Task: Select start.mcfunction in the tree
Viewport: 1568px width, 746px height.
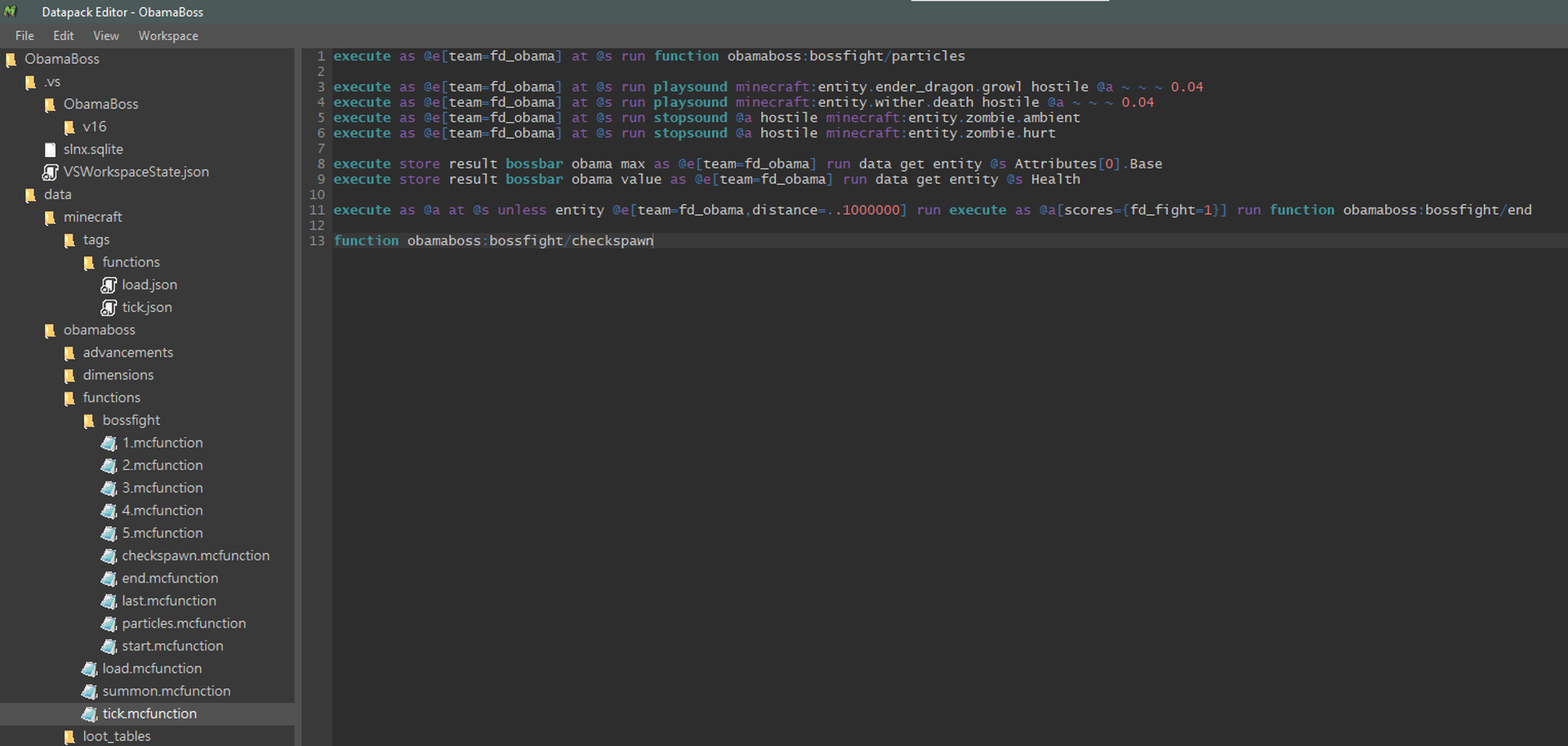Action: 172,645
